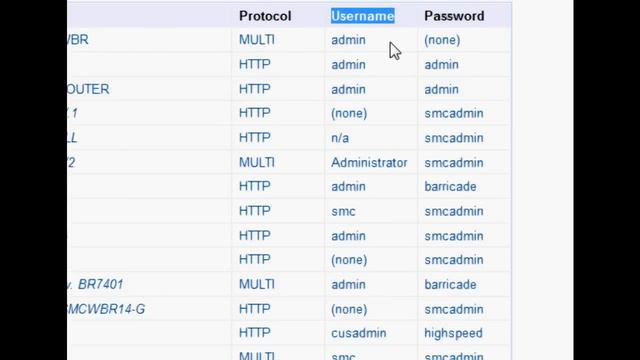640x360 pixels.
Task: Click barricade password in BR7401 row
Action: [x=450, y=284]
